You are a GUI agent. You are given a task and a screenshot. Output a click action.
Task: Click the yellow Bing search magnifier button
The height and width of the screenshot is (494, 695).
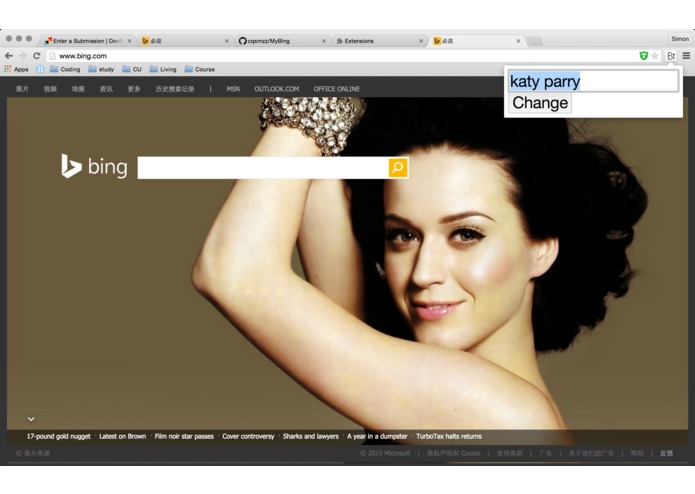[x=398, y=167]
